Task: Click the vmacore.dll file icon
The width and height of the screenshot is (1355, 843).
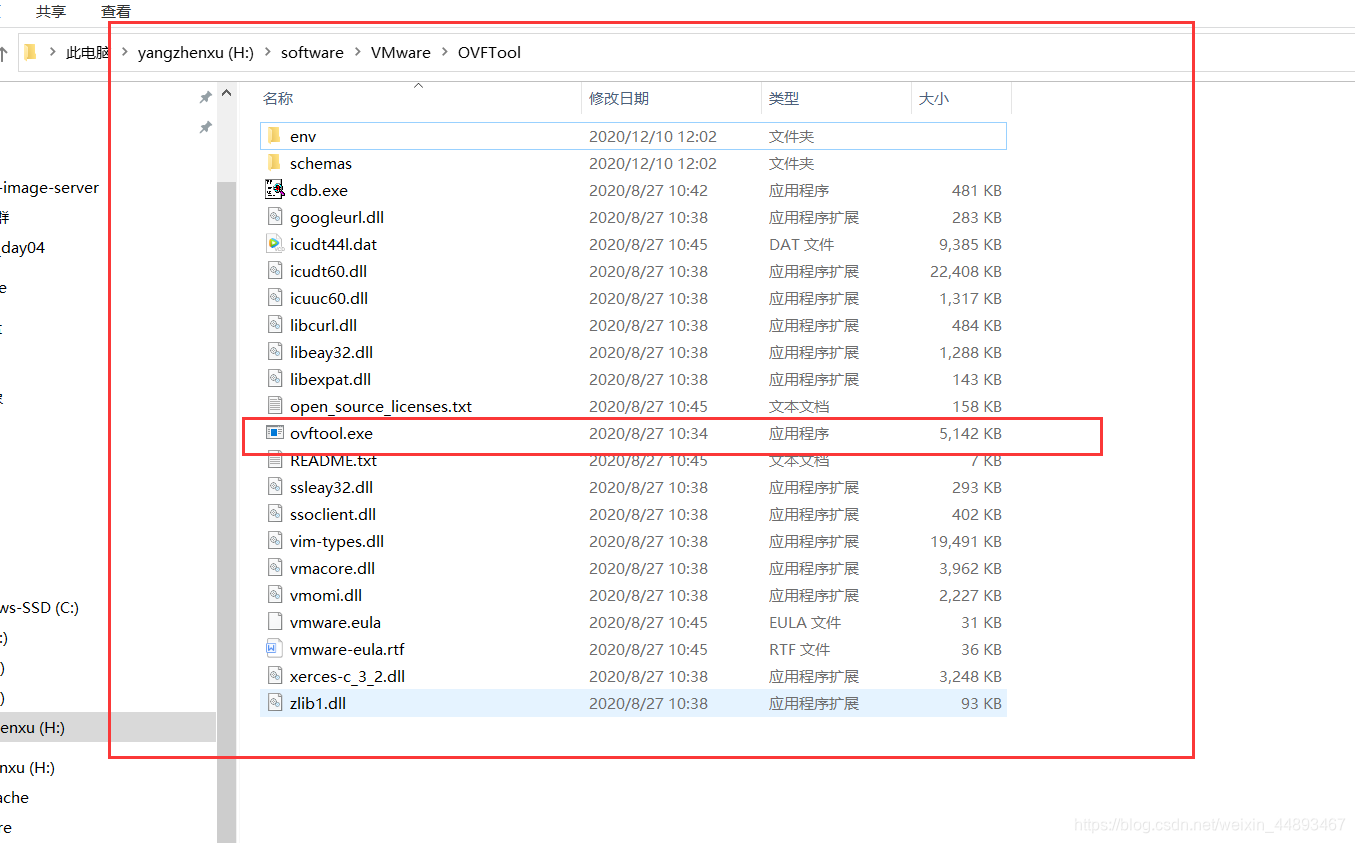Action: [x=275, y=567]
